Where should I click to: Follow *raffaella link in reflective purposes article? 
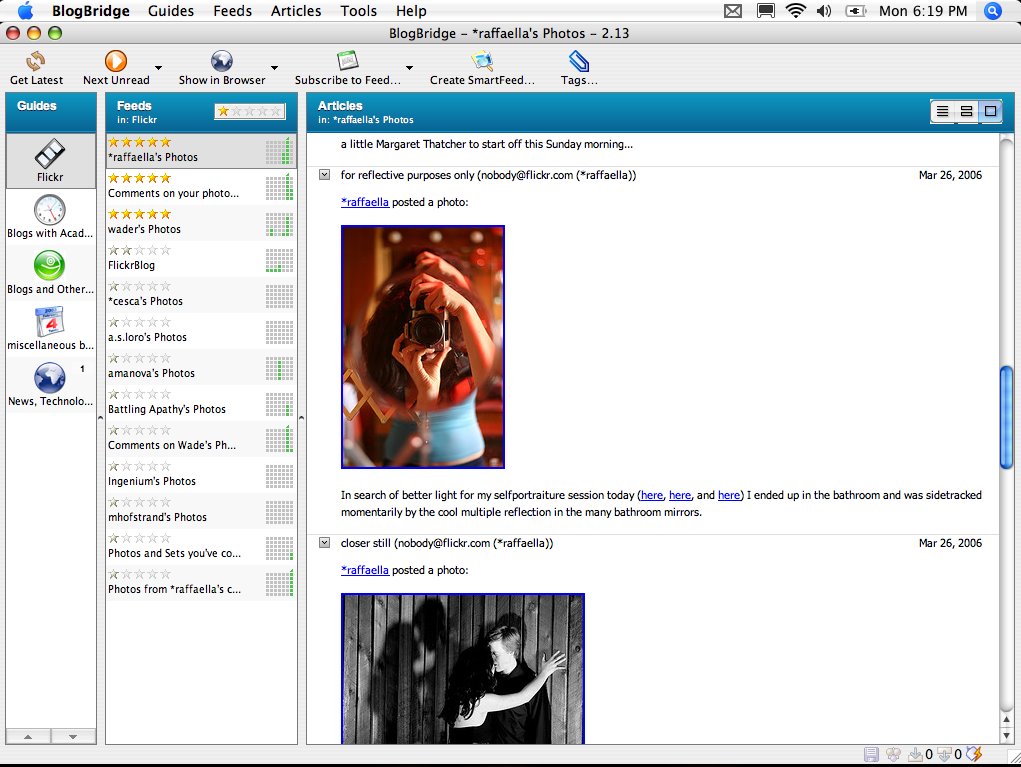(x=365, y=202)
